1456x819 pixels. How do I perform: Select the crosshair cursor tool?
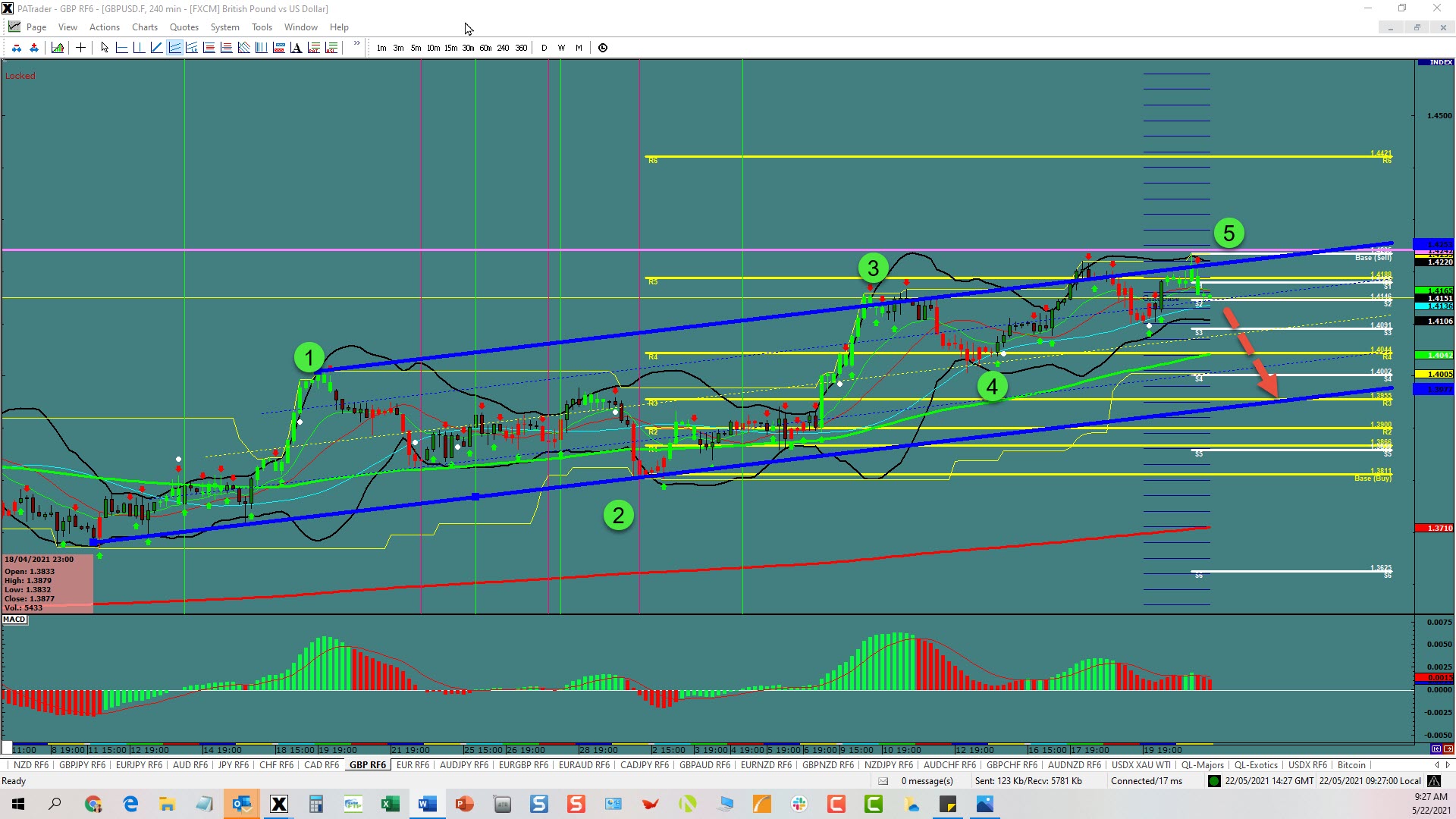pyautogui.click(x=80, y=48)
